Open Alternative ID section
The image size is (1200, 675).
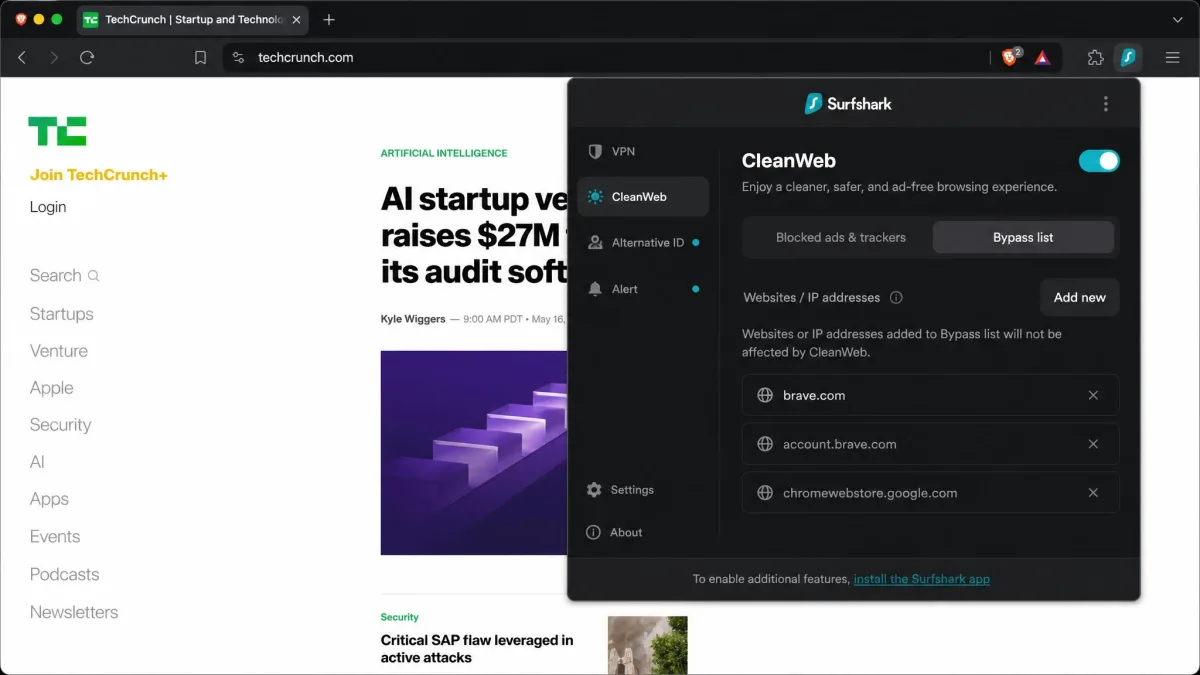pyautogui.click(x=643, y=243)
